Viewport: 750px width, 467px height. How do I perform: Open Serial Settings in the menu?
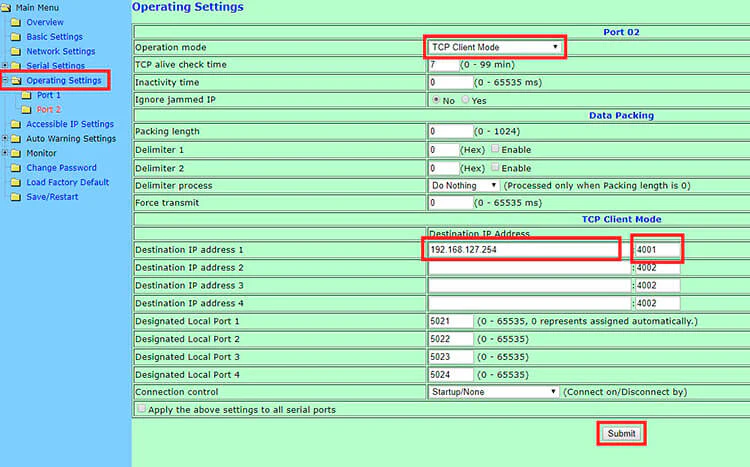point(55,66)
